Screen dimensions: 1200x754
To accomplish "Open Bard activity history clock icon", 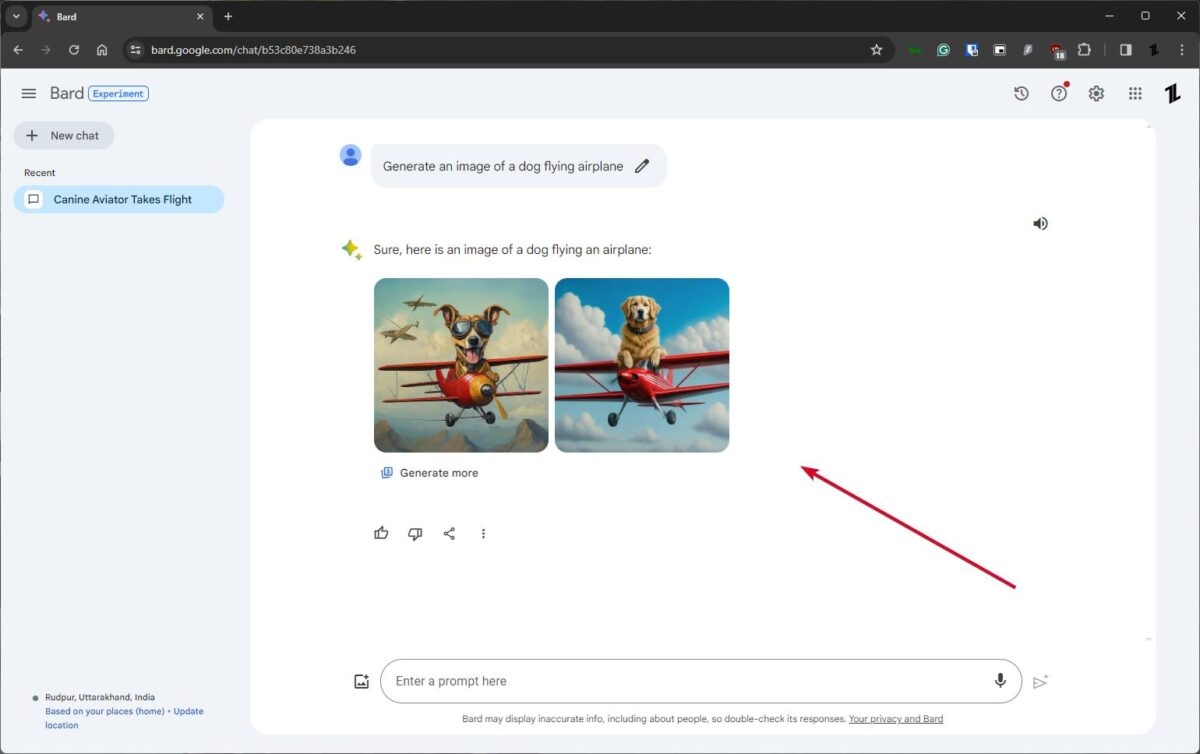I will pos(1021,93).
